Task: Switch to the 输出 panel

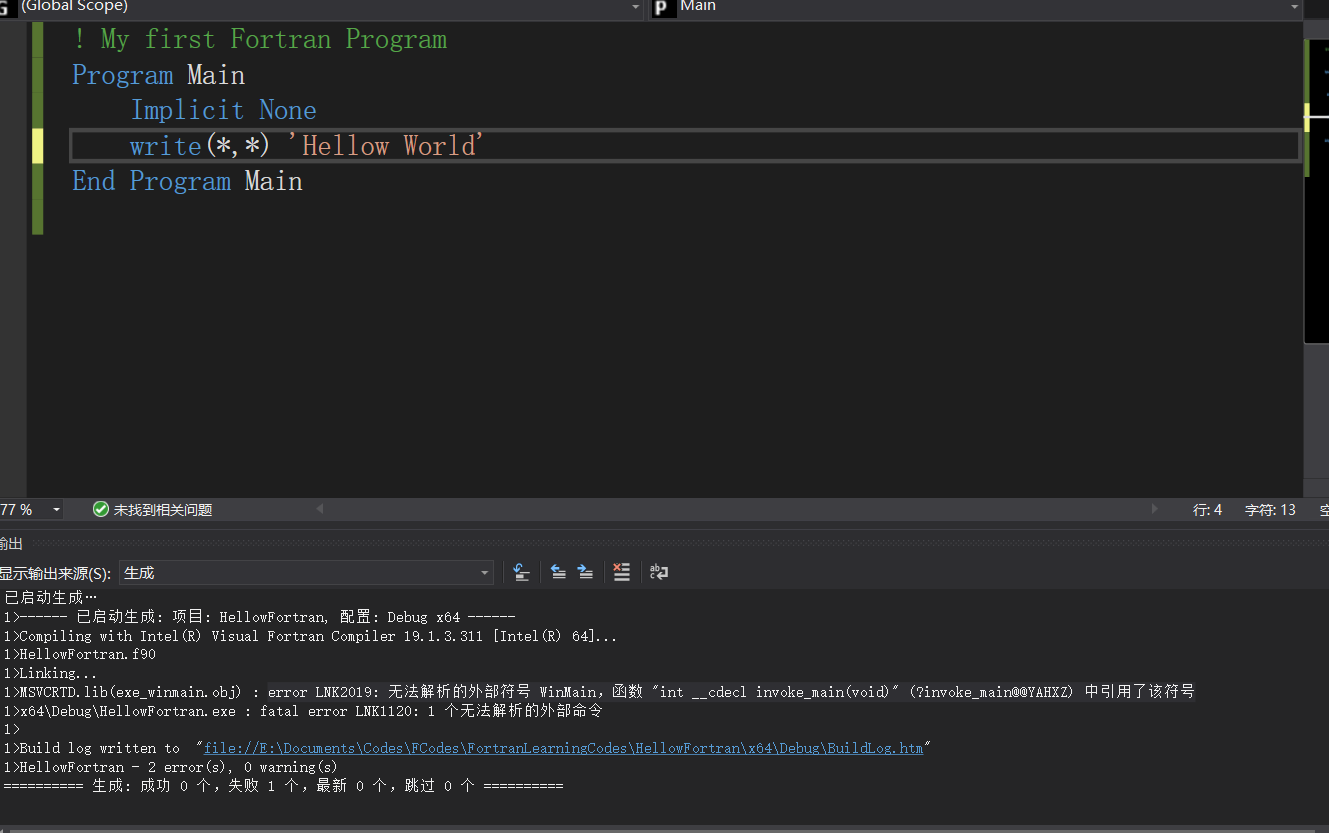Action: (x=11, y=543)
